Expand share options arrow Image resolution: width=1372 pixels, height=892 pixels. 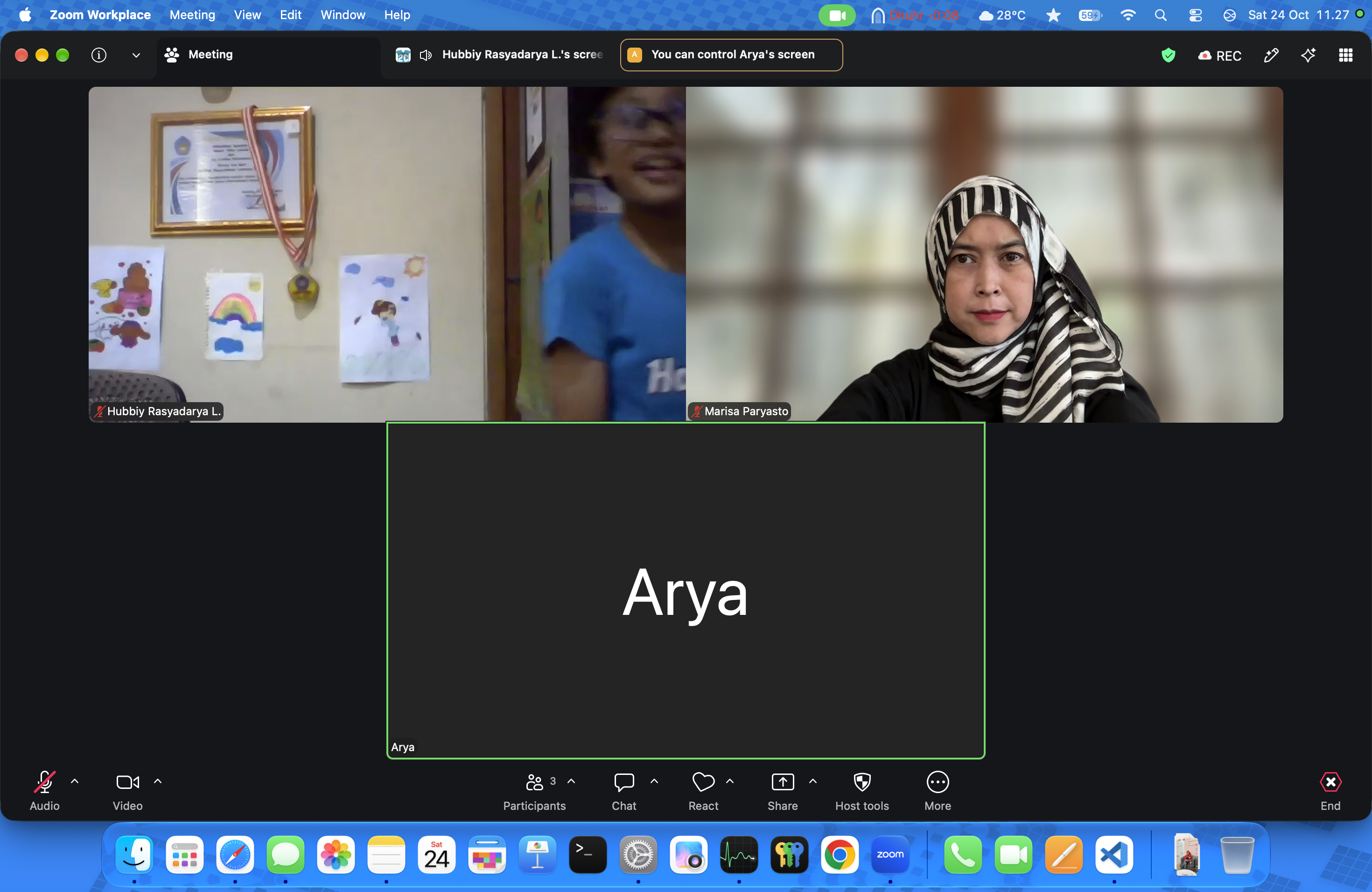[813, 782]
